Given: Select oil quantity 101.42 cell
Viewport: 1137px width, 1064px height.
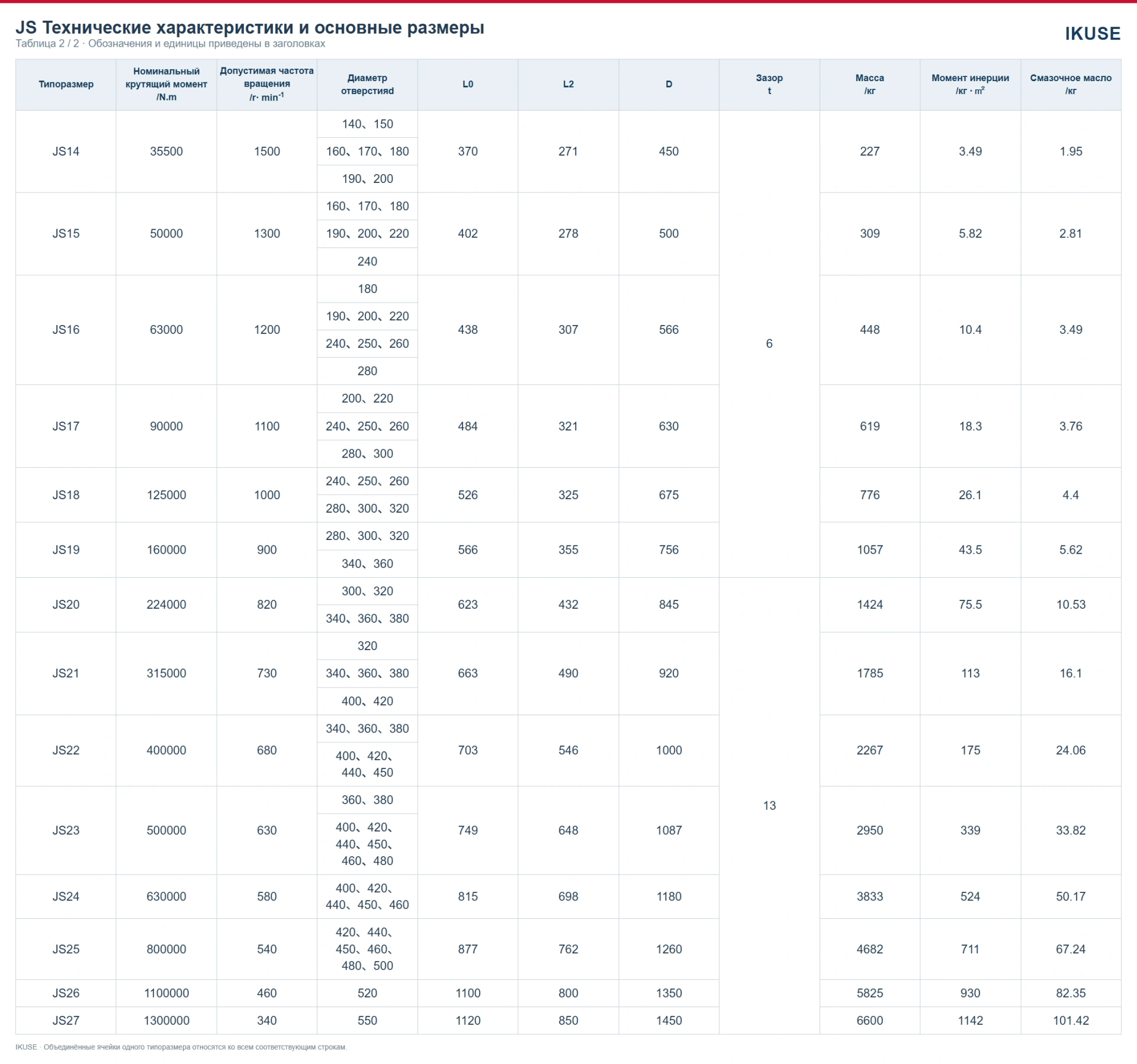Looking at the screenshot, I should tap(1071, 1020).
